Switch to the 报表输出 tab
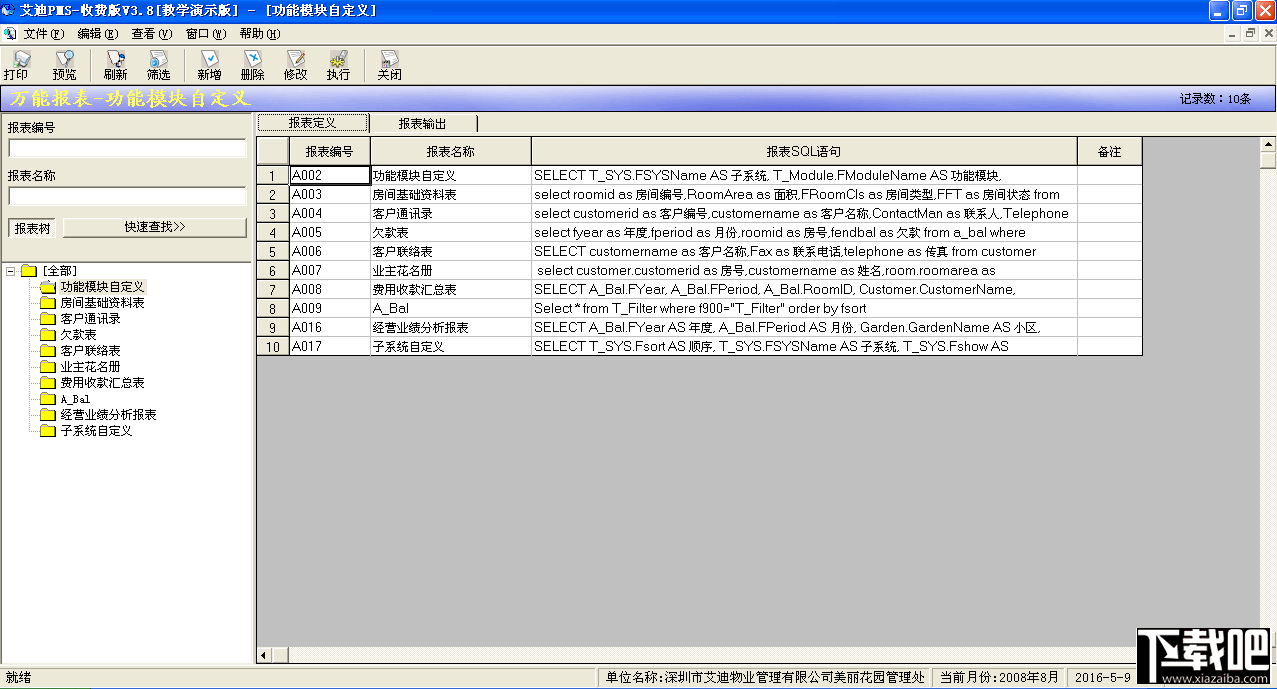Screen dimensions: 1277x689 (x=423, y=124)
